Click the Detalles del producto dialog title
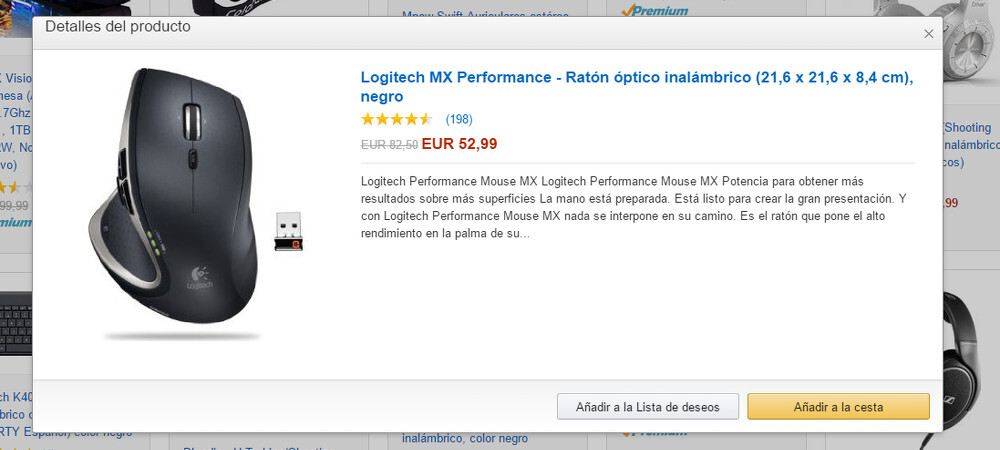Image resolution: width=1000 pixels, height=450 pixels. 118,27
